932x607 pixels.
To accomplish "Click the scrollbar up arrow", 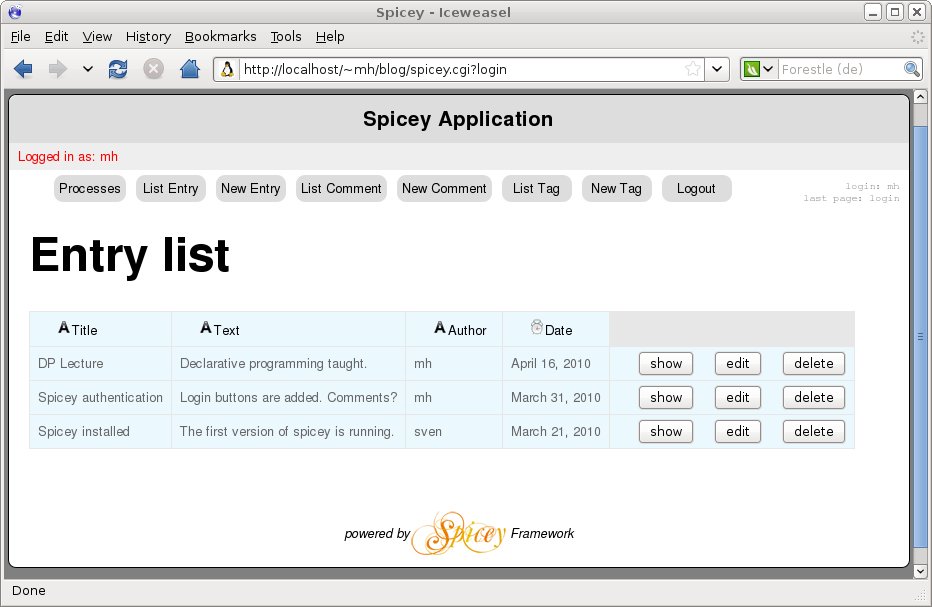I will coord(920,96).
